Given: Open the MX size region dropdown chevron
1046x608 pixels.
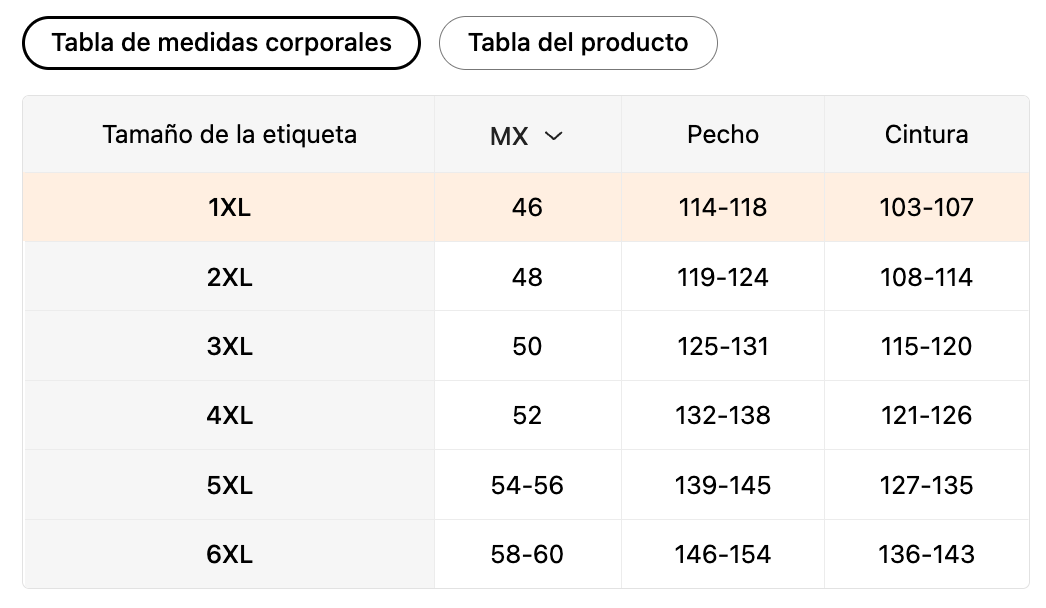Looking at the screenshot, I should (553, 136).
